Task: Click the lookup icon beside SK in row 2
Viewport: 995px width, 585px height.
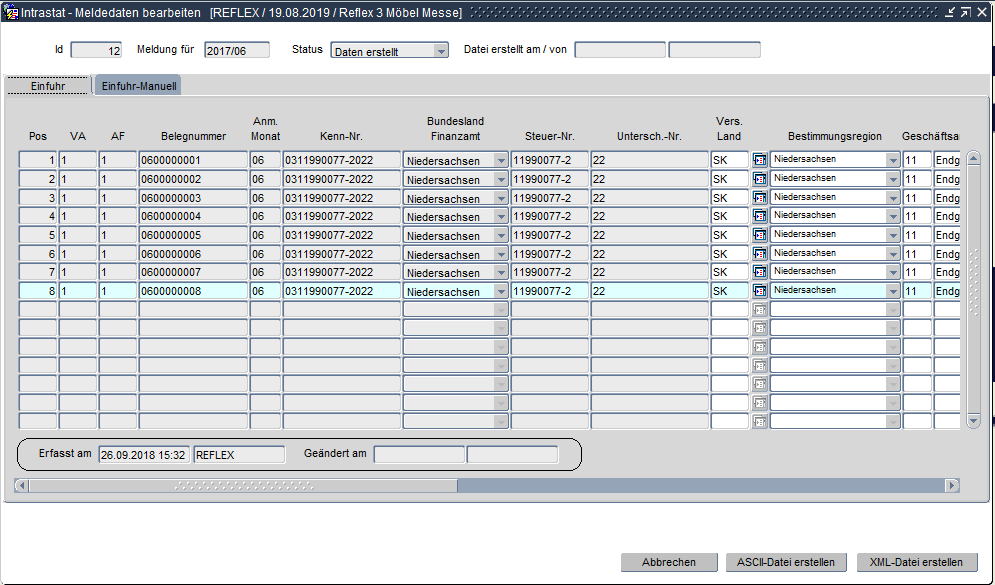Action: (x=760, y=179)
